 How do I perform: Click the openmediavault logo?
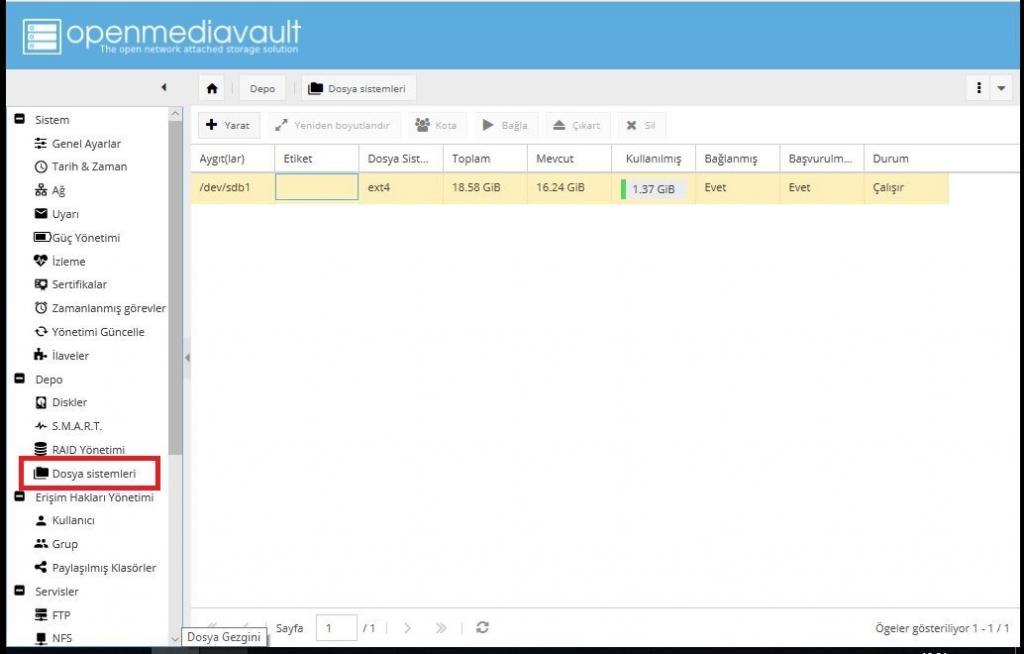(x=161, y=35)
